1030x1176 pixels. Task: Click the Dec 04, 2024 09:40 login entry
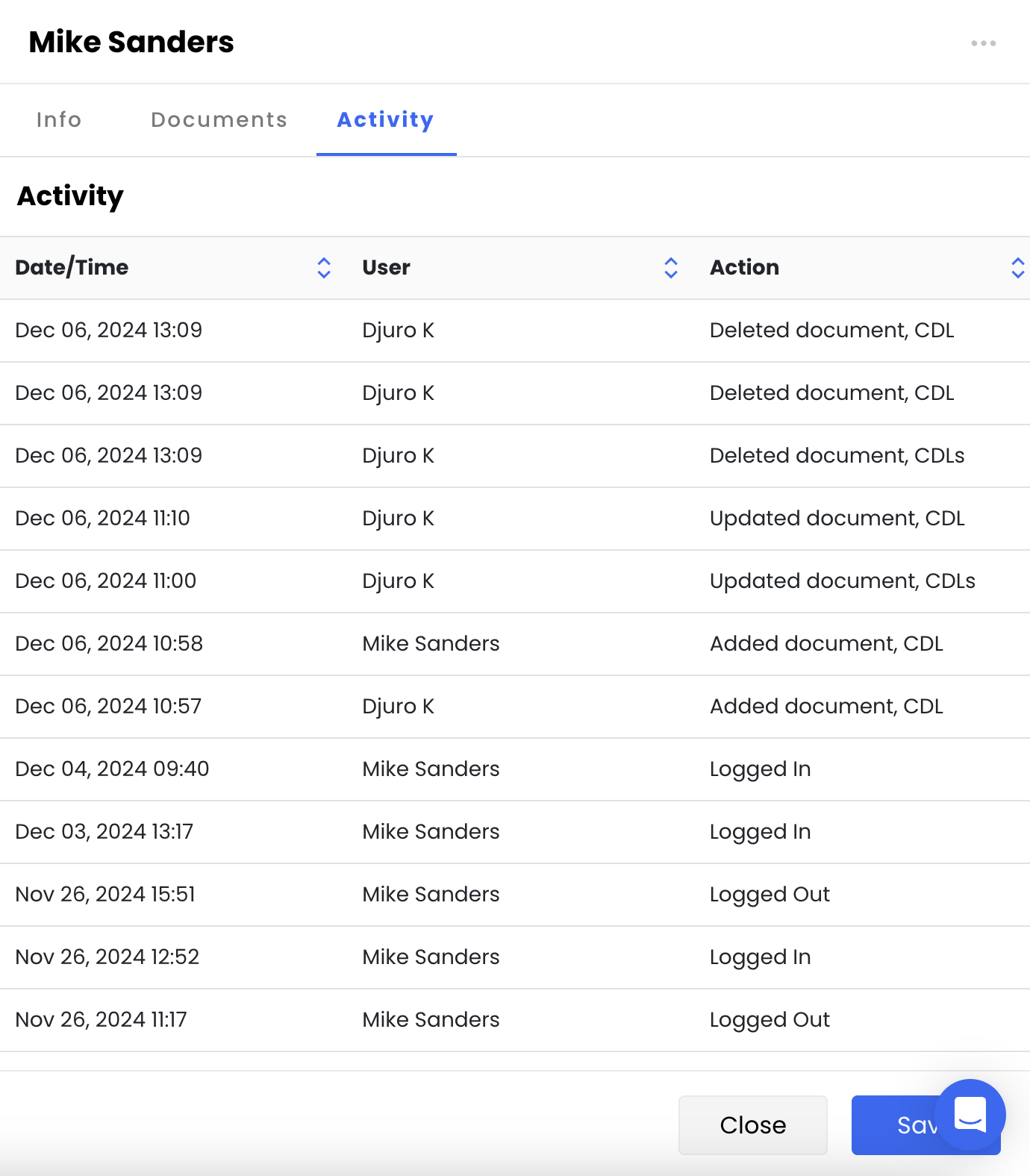[x=112, y=769]
